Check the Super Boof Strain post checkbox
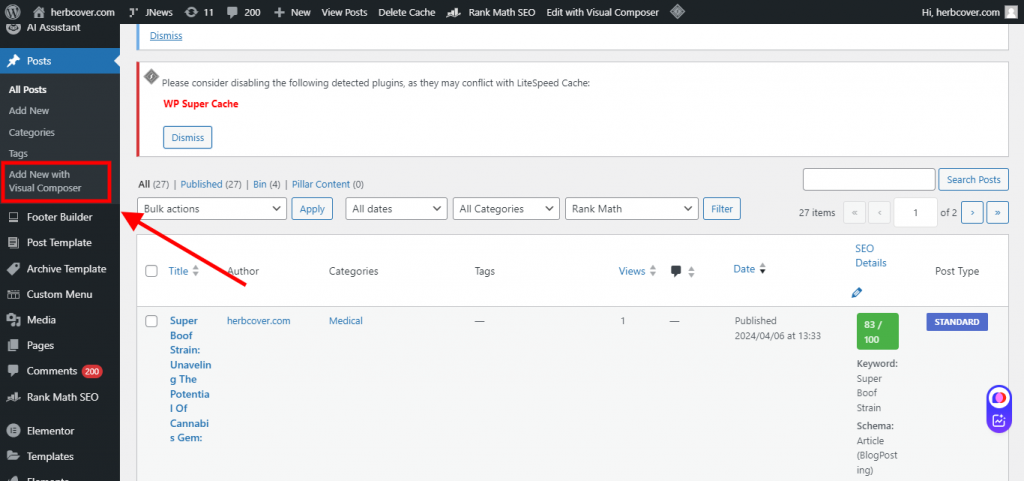The image size is (1024, 481). click(x=152, y=320)
